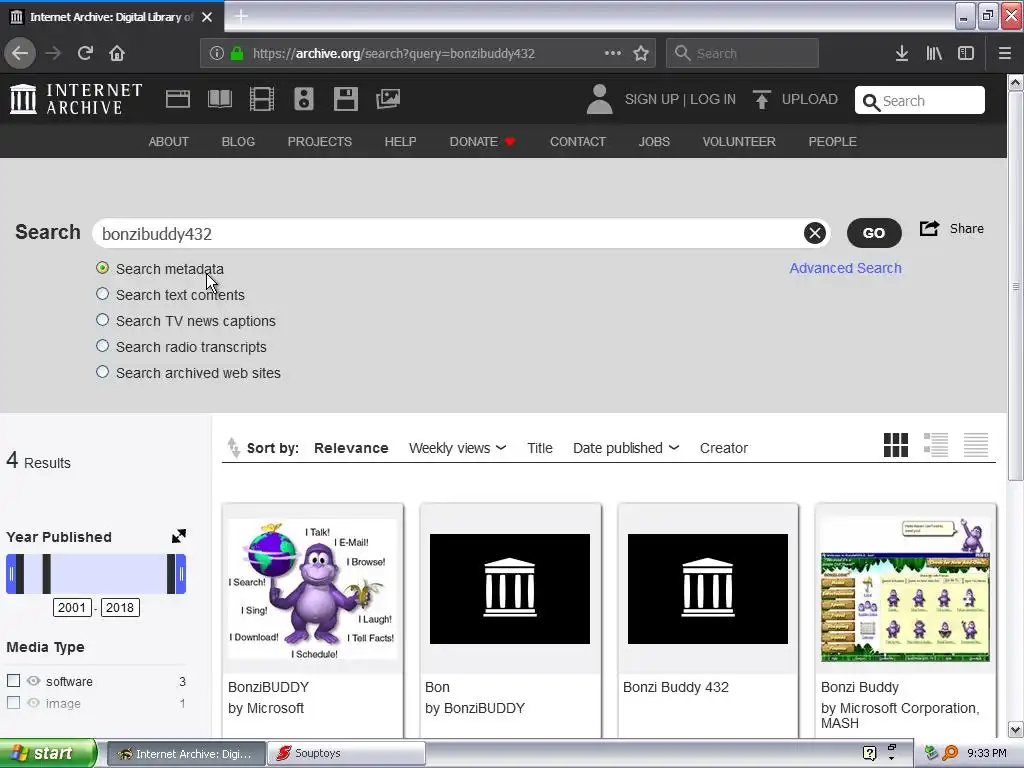Click the page vertical scrollbar down arrow
1024x768 pixels.
pyautogui.click(x=1015, y=729)
